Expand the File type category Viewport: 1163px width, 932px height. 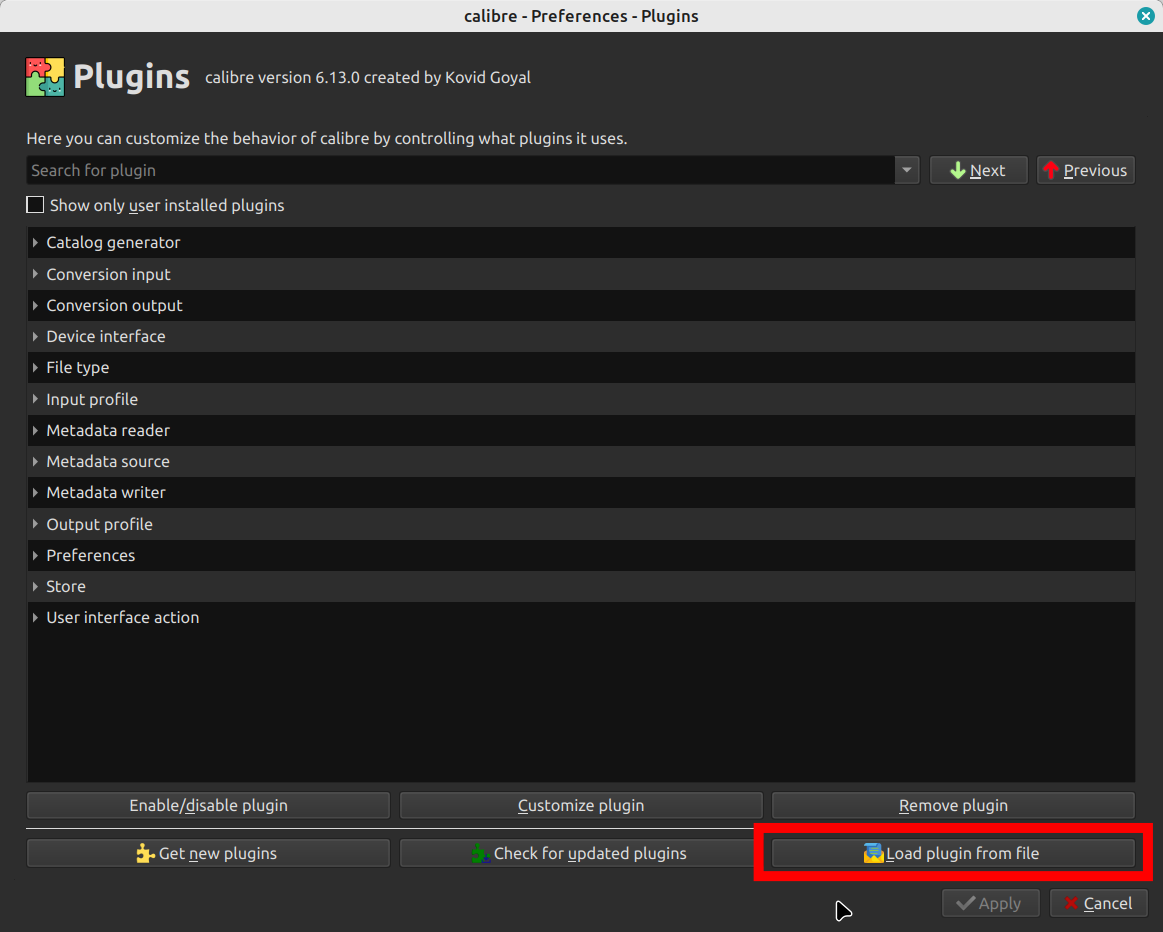point(35,368)
